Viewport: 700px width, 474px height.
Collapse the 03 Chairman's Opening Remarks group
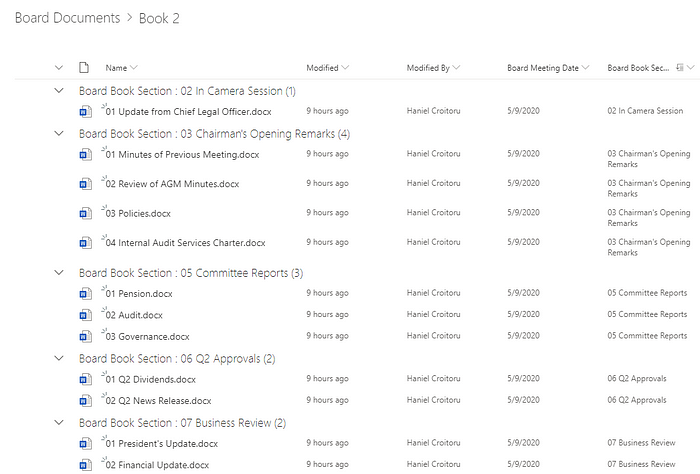tap(58, 133)
